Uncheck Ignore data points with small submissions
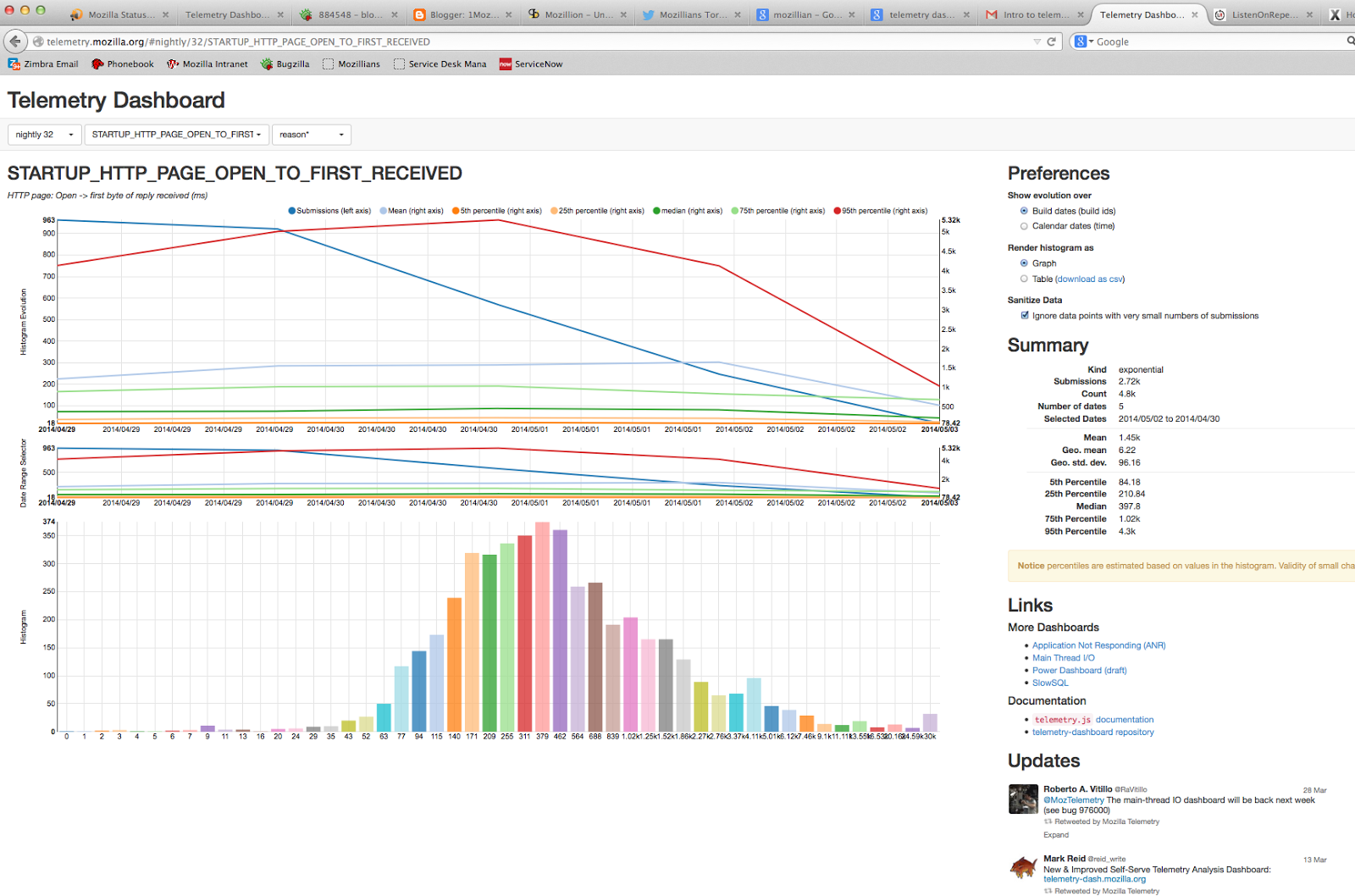1355x896 pixels. pos(1025,315)
